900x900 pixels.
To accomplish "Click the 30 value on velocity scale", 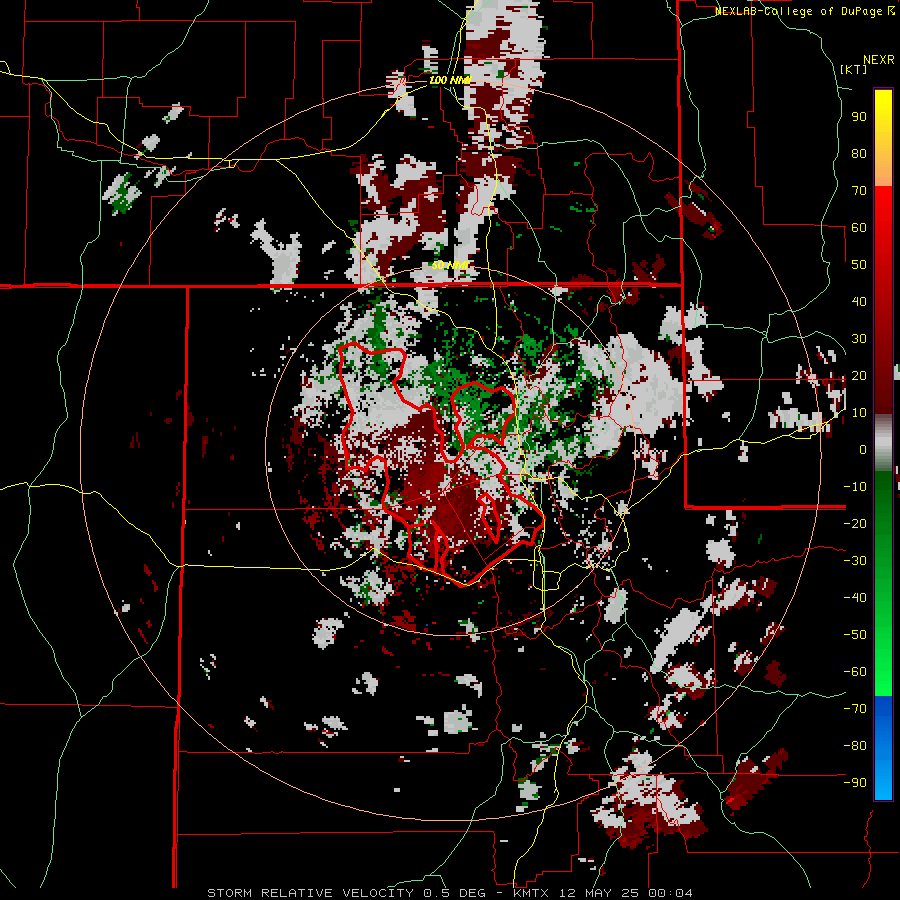I will 859,339.
